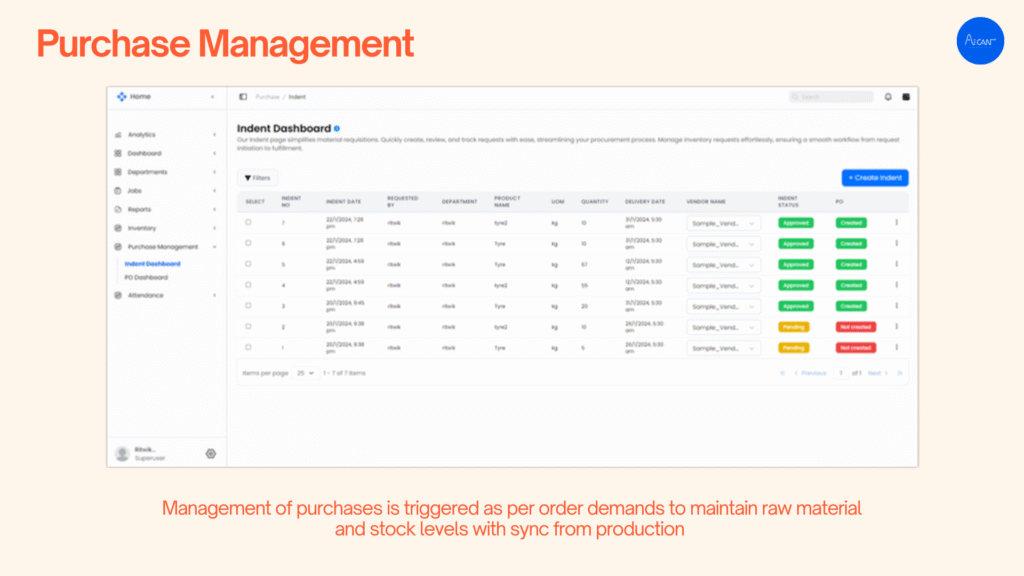Screen dimensions: 1024x576
Task: Open the Filters button
Action: click(257, 178)
